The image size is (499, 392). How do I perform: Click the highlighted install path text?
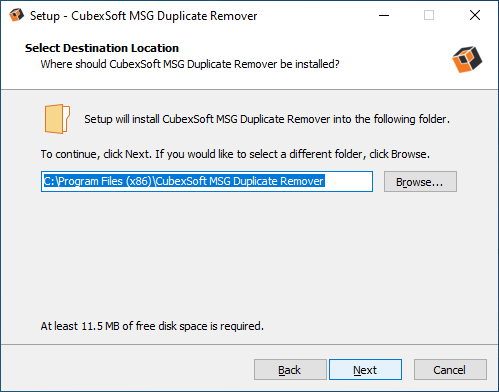184,181
